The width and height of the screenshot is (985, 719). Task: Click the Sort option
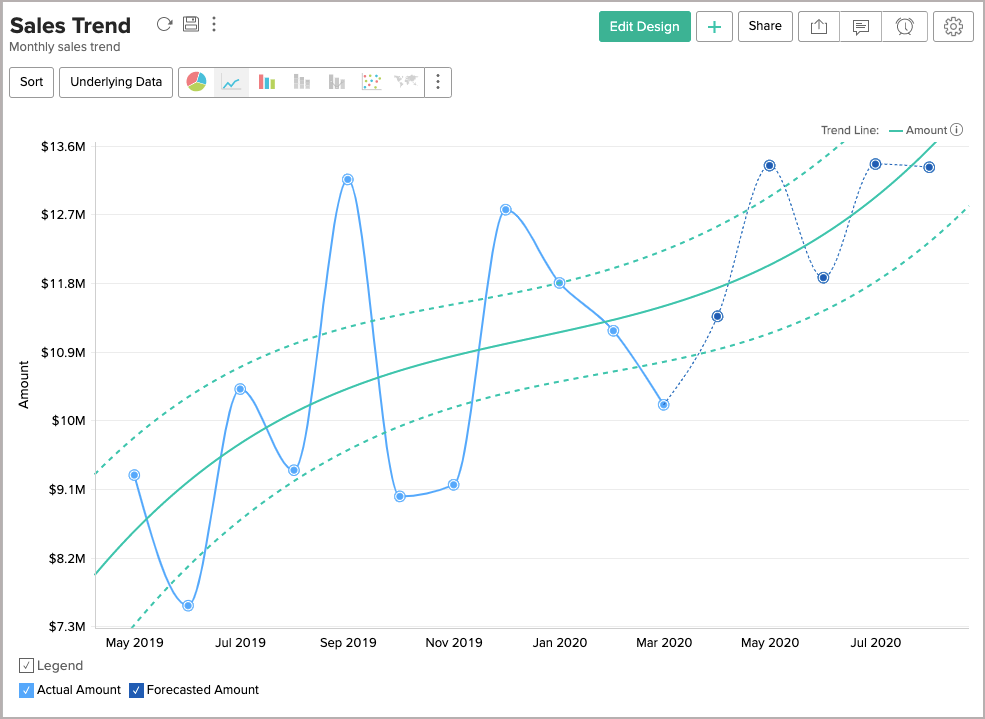31,82
